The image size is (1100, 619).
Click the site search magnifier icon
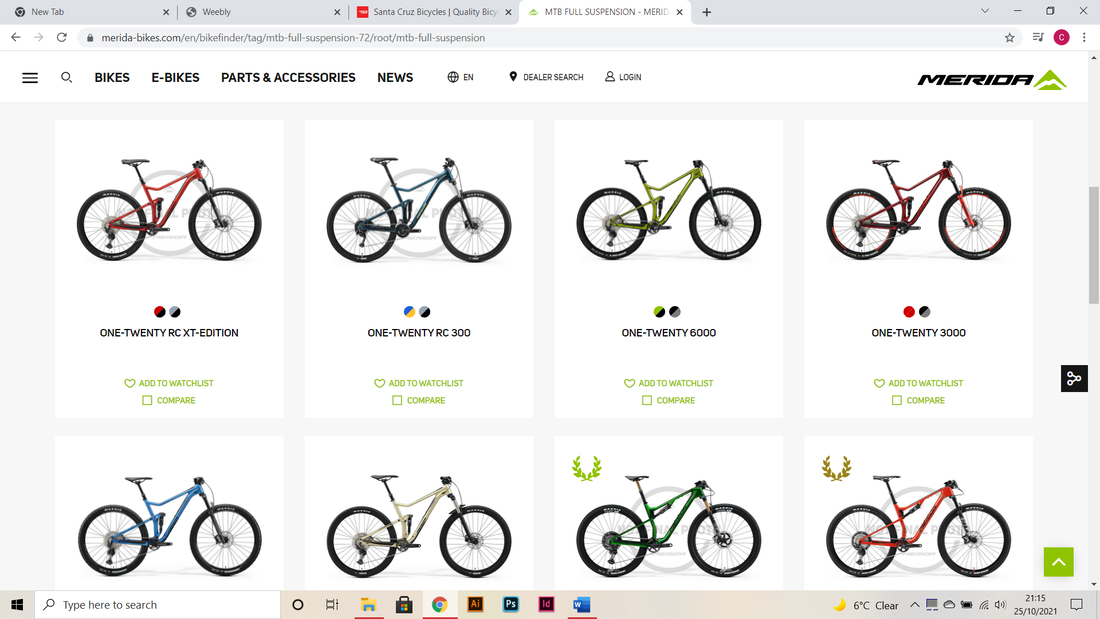[67, 77]
